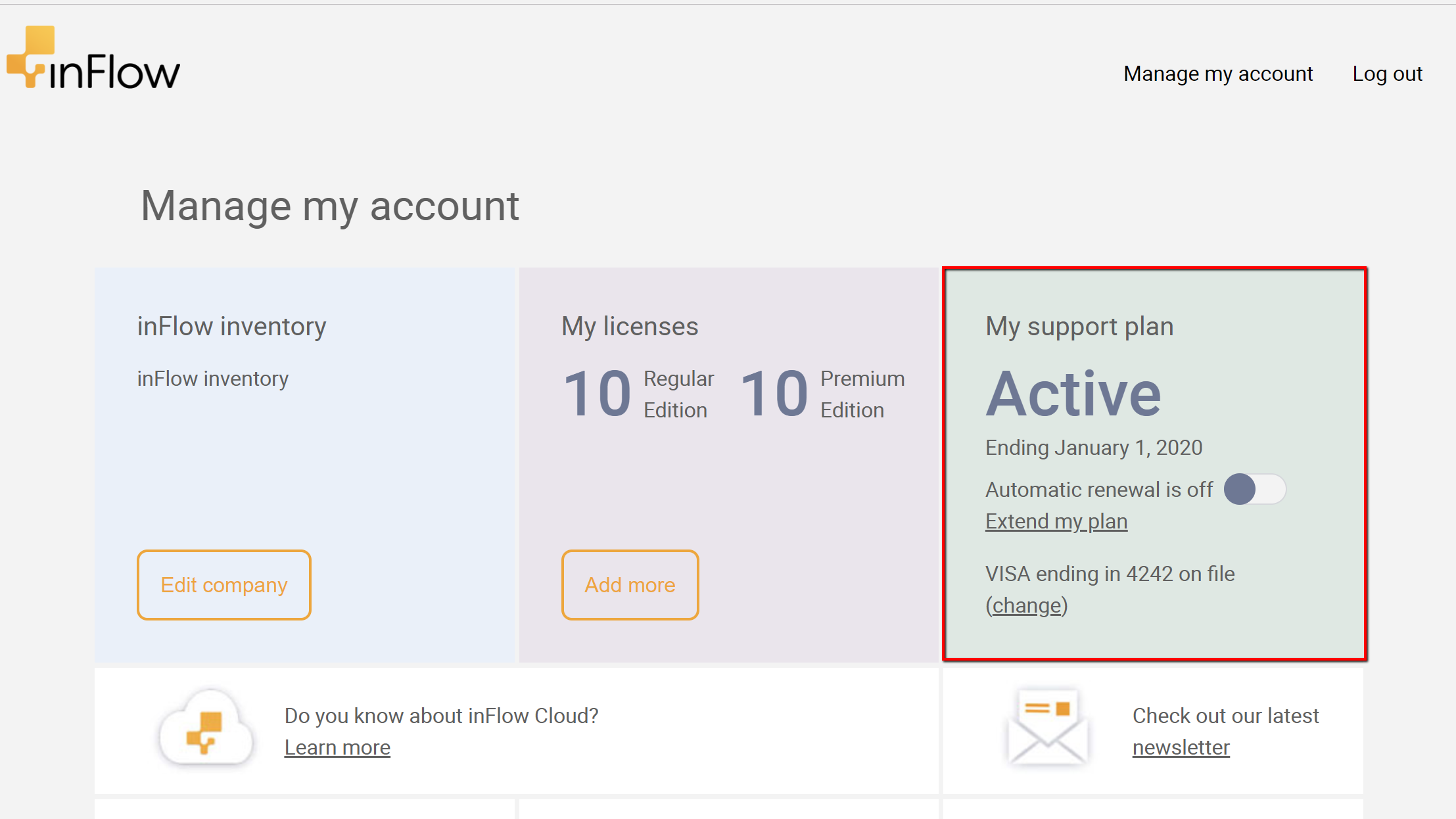Select the Active support plan status
The height and width of the screenshot is (819, 1456).
tap(1073, 394)
